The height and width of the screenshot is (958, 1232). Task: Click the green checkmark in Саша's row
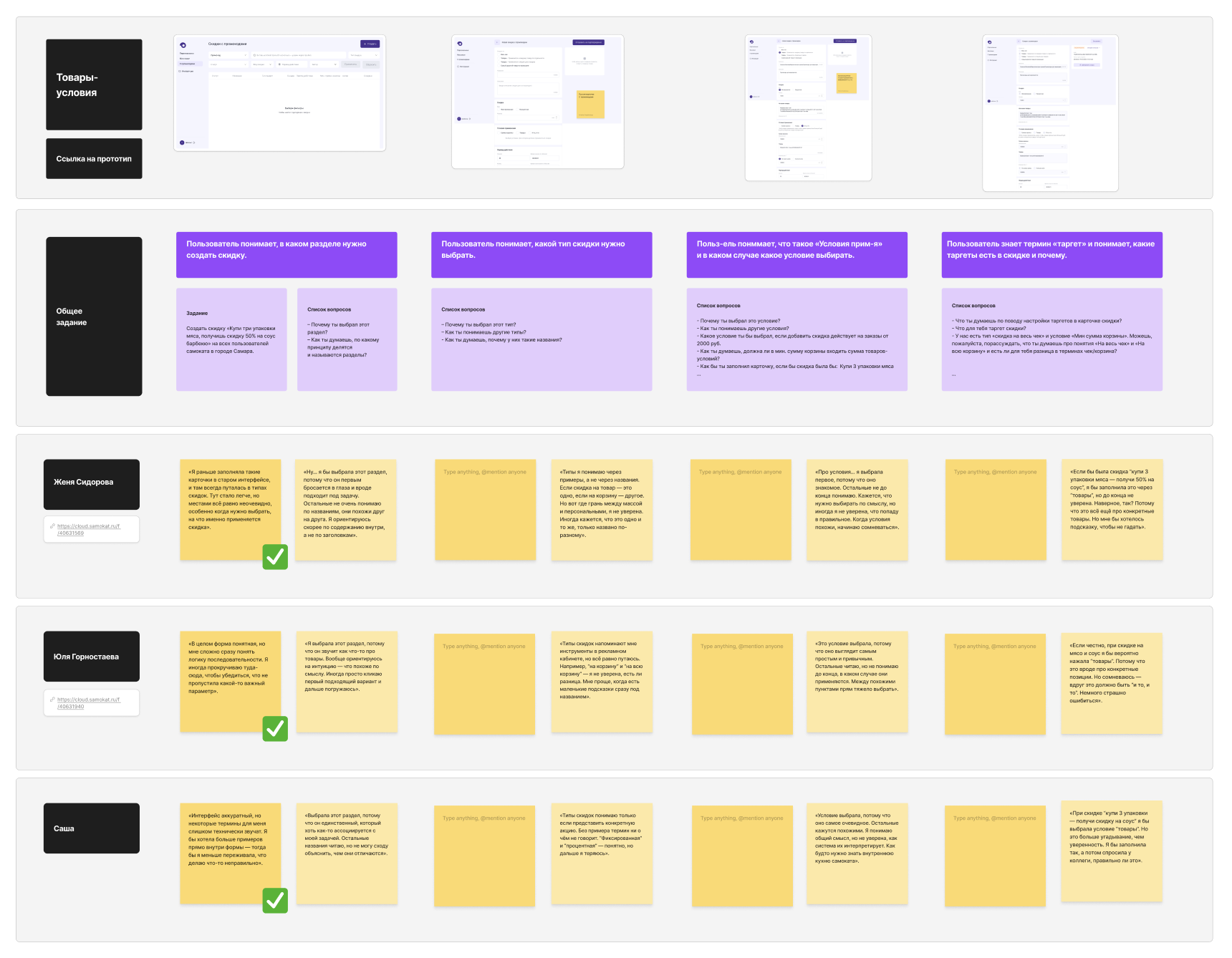pos(275,901)
